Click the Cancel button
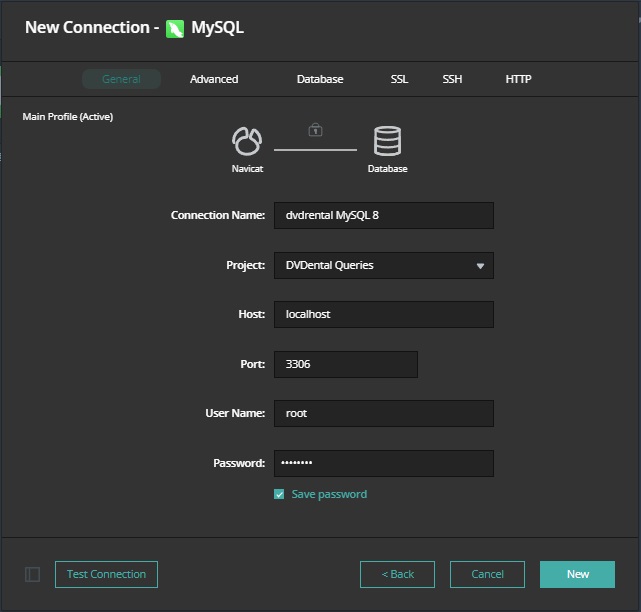641x612 pixels. point(487,574)
